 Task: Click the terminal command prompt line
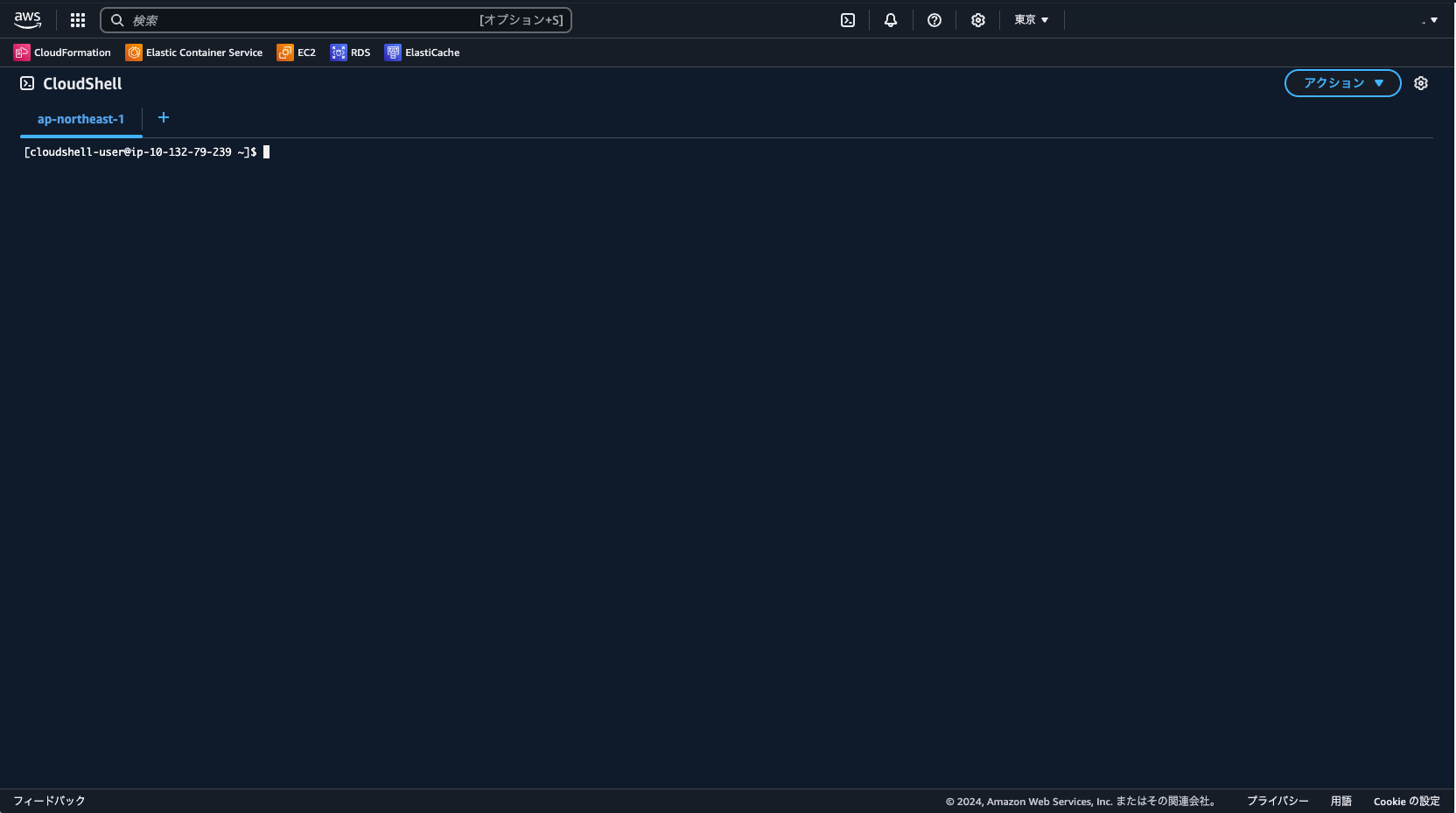147,152
